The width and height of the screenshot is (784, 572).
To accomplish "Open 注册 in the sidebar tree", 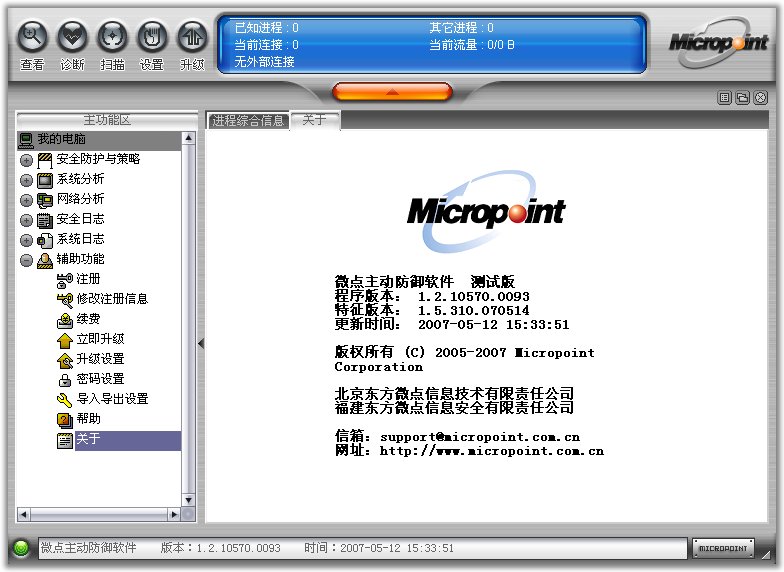I will pos(88,279).
